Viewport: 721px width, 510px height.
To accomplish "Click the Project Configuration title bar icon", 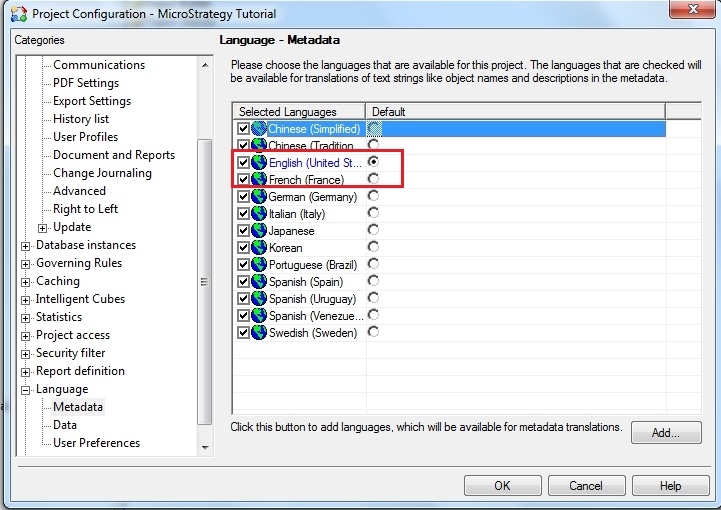I will 19,14.
